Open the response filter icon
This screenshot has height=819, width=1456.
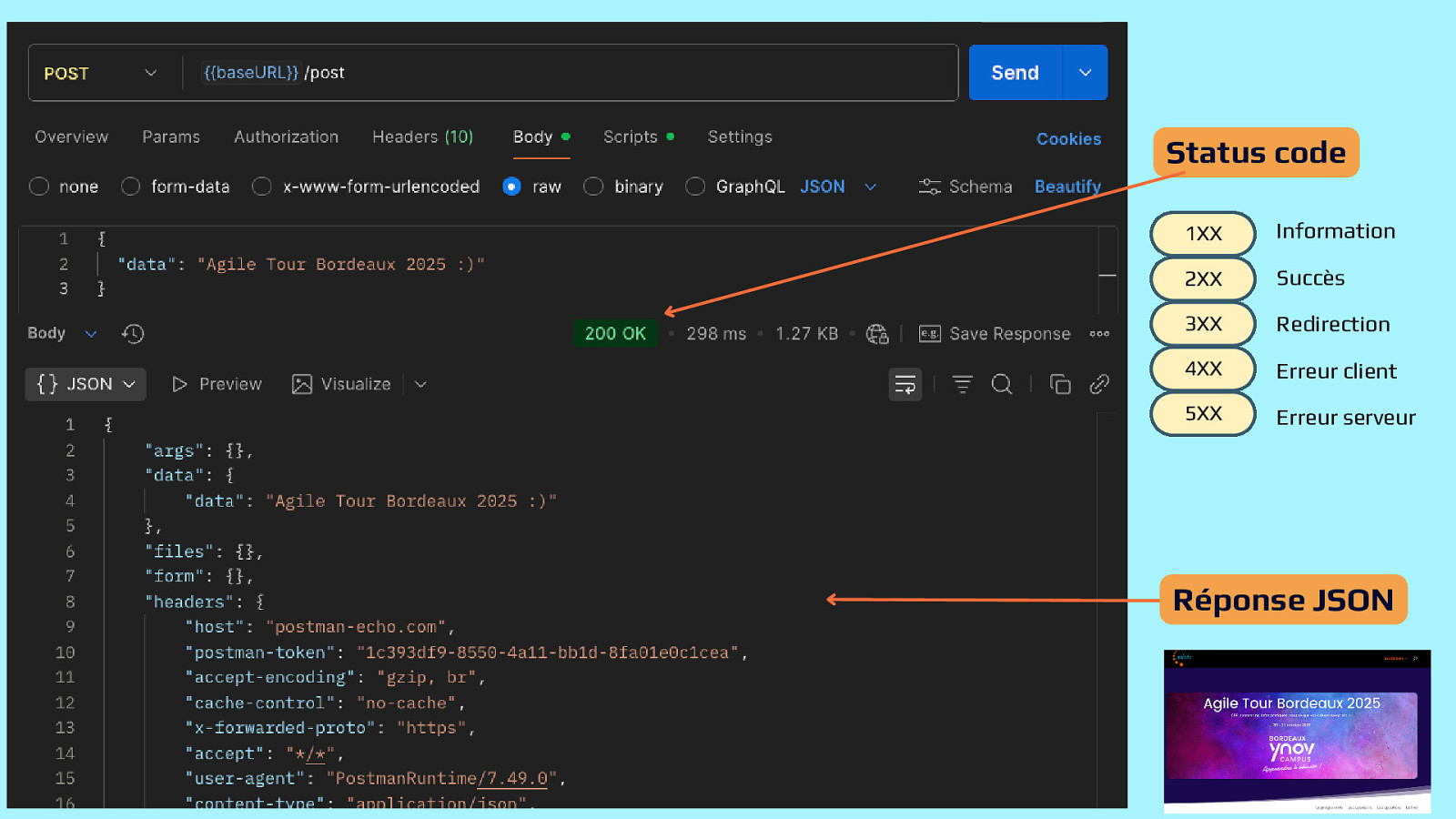(962, 385)
